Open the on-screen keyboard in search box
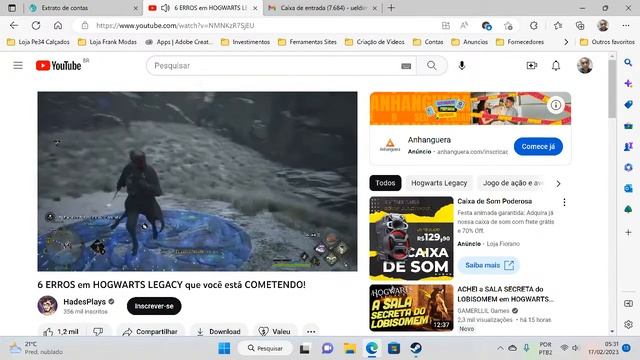The image size is (640, 360). (x=406, y=66)
